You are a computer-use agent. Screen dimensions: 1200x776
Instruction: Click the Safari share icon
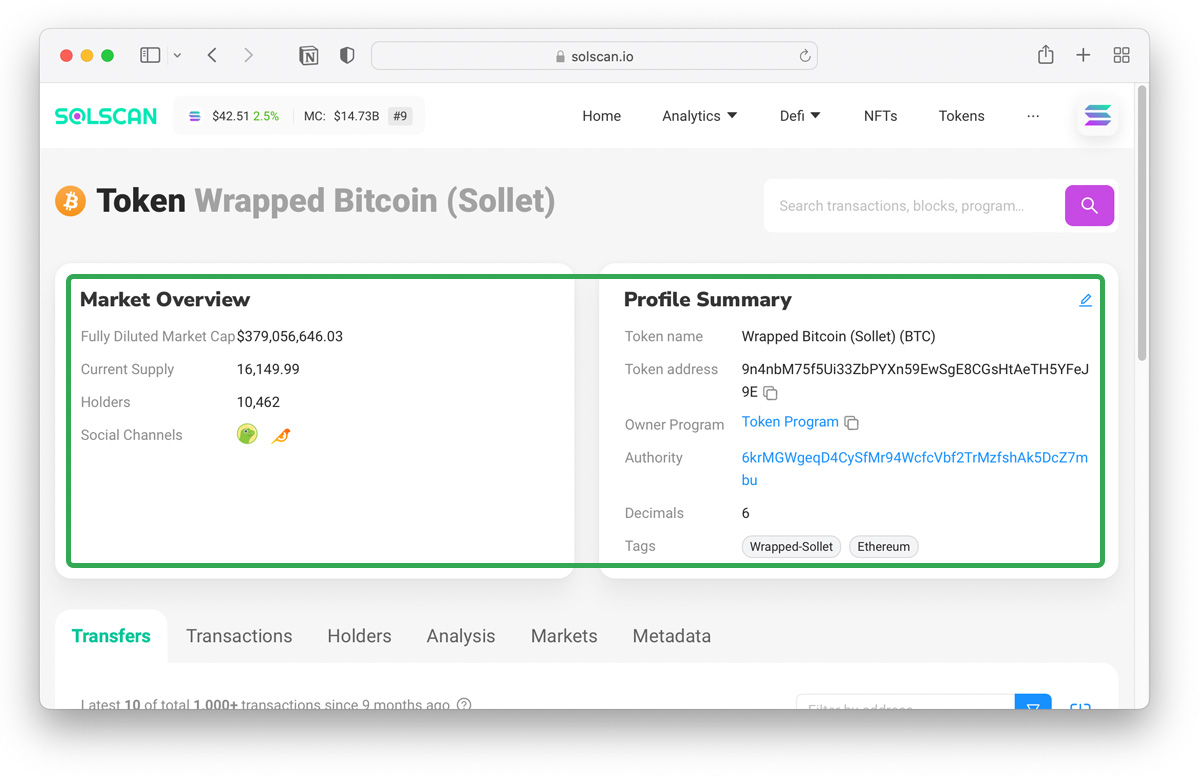[x=1045, y=56]
